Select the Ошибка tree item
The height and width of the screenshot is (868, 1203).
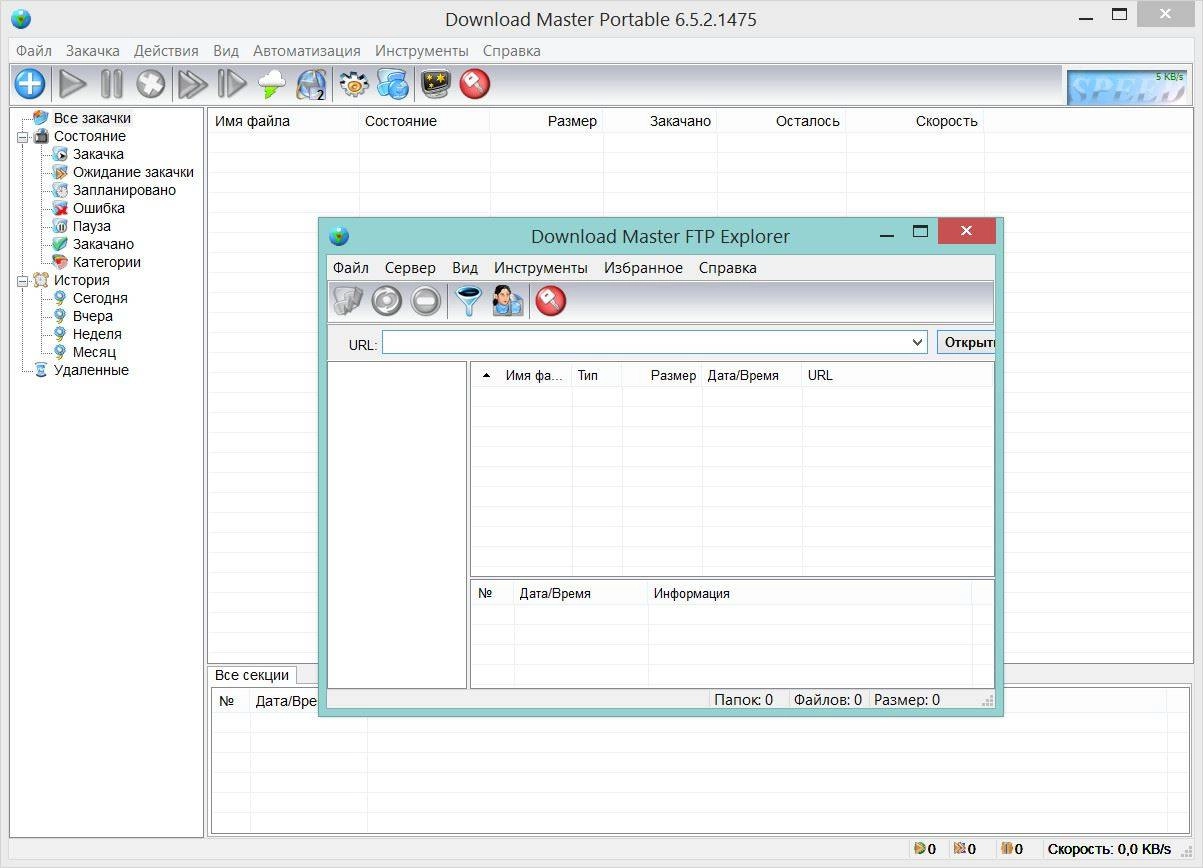(x=99, y=208)
